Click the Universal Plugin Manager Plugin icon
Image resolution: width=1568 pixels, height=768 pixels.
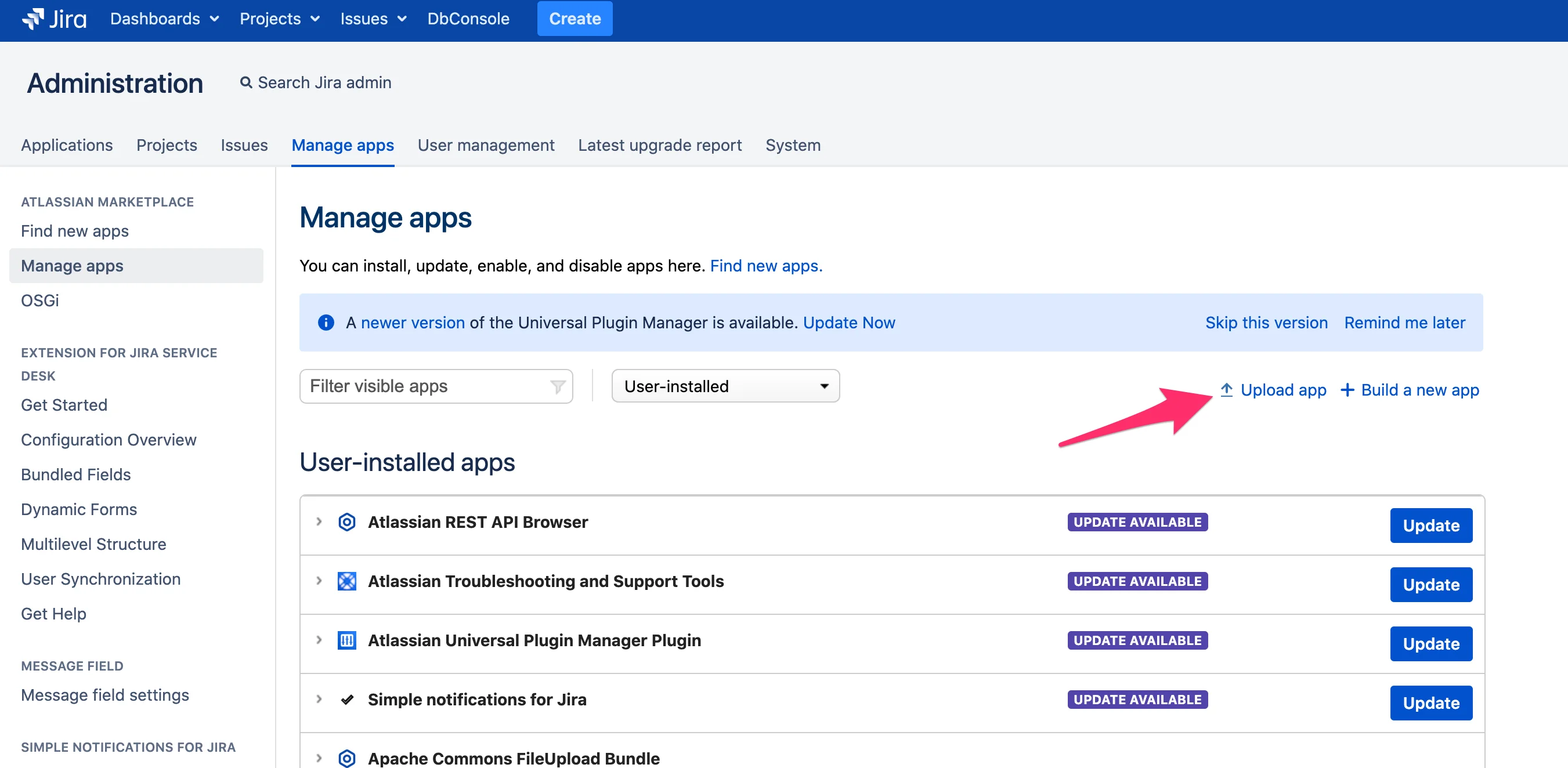click(347, 640)
